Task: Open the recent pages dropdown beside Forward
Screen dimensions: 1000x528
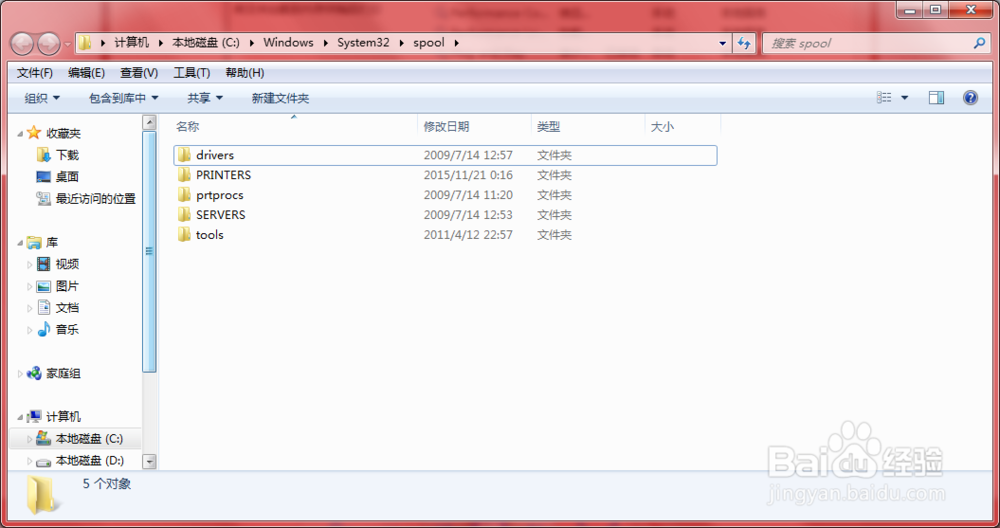Action: click(x=68, y=44)
